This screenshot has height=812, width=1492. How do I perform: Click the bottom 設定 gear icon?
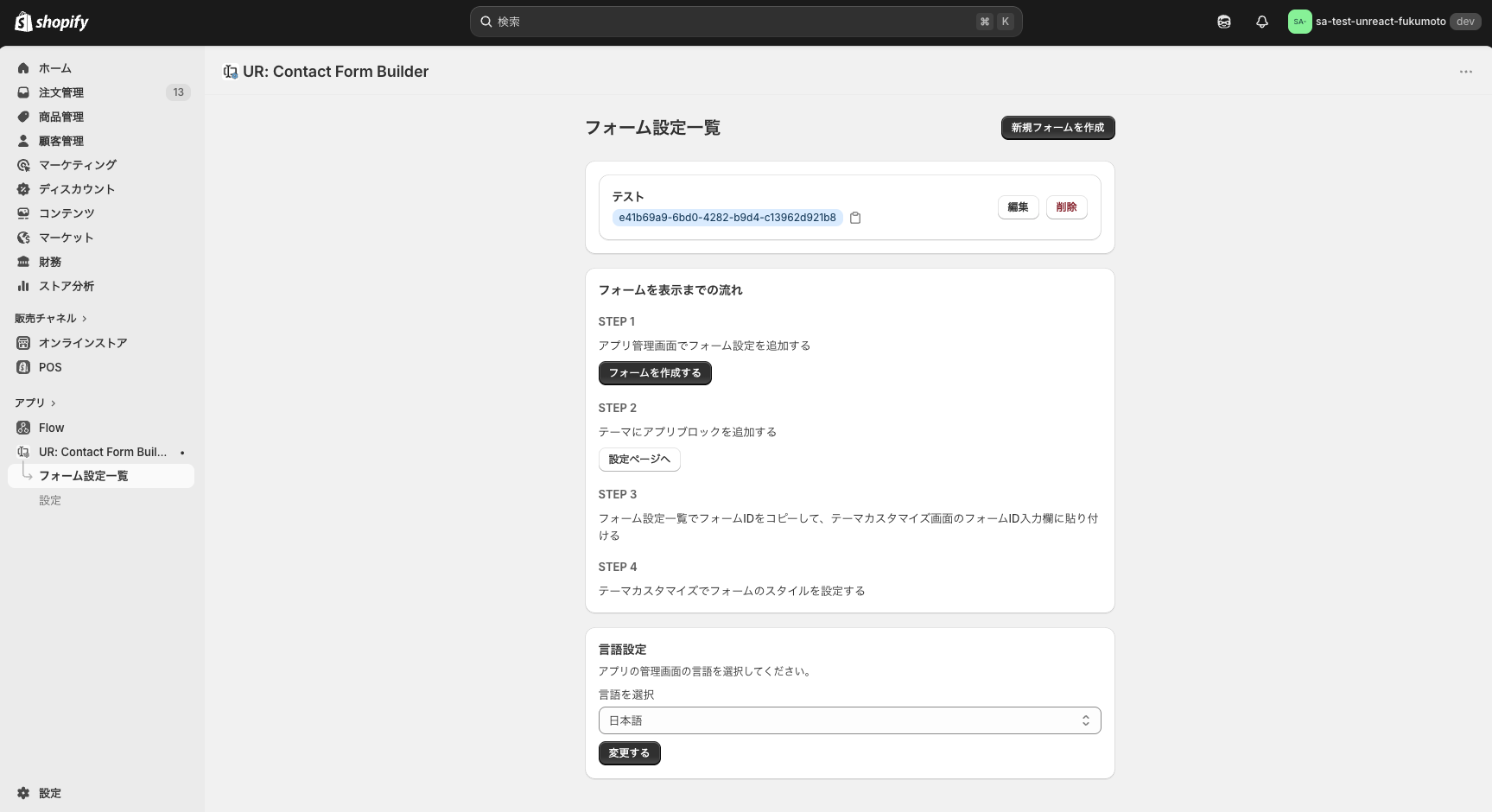(23, 793)
